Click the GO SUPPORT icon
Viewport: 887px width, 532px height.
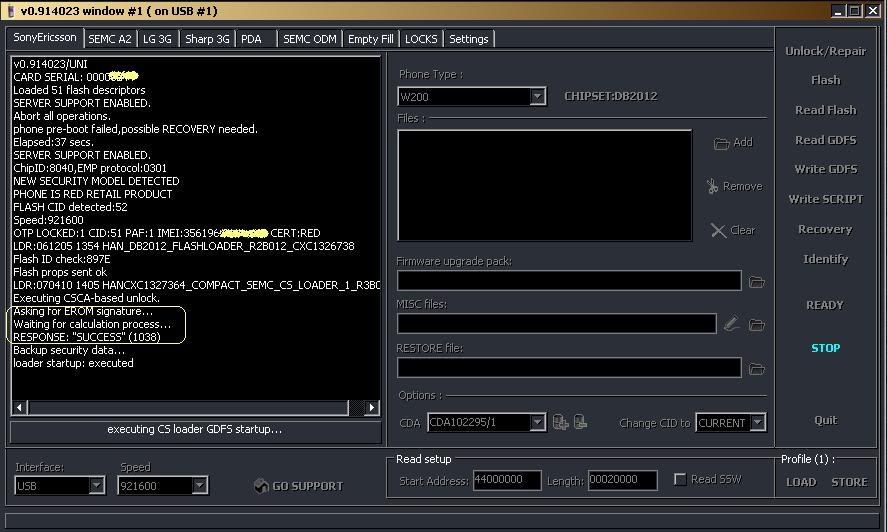261,486
